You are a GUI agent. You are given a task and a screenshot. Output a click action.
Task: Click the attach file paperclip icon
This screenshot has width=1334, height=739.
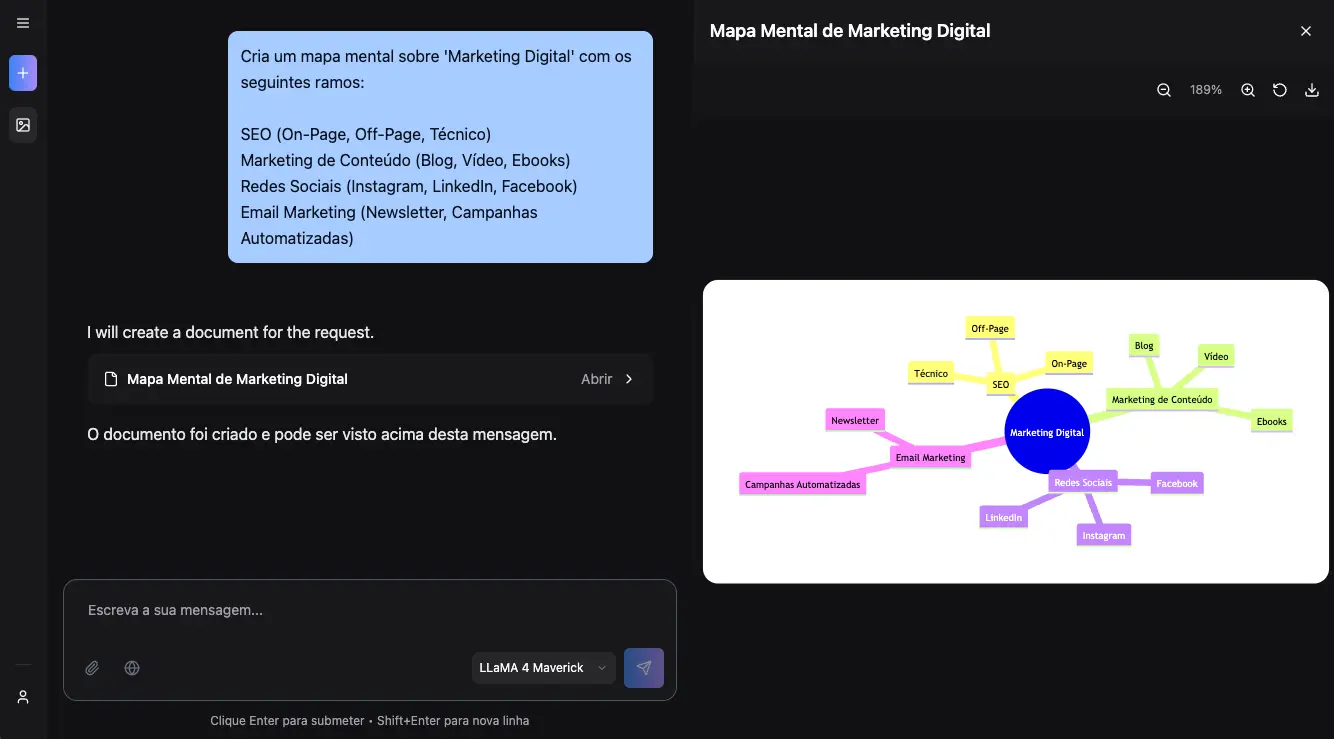point(92,668)
